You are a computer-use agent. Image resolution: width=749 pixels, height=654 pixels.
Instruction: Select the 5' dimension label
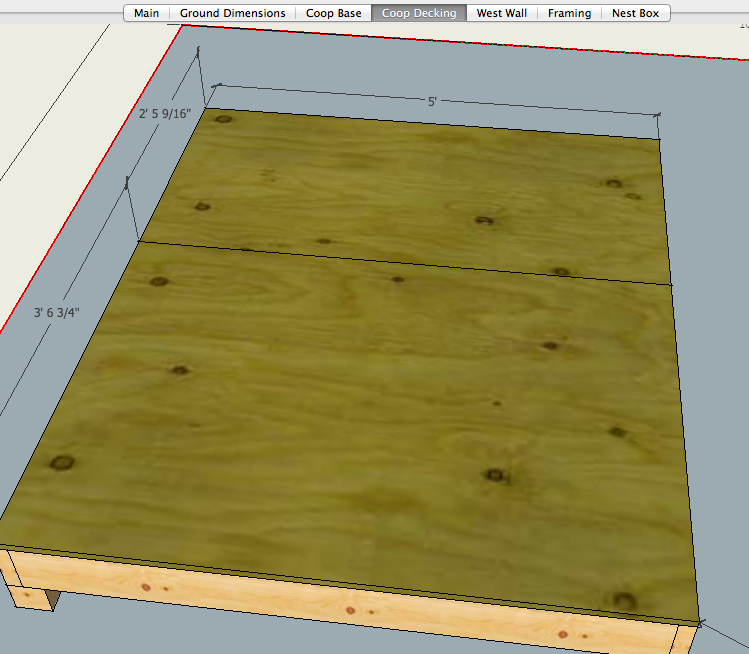click(x=432, y=101)
